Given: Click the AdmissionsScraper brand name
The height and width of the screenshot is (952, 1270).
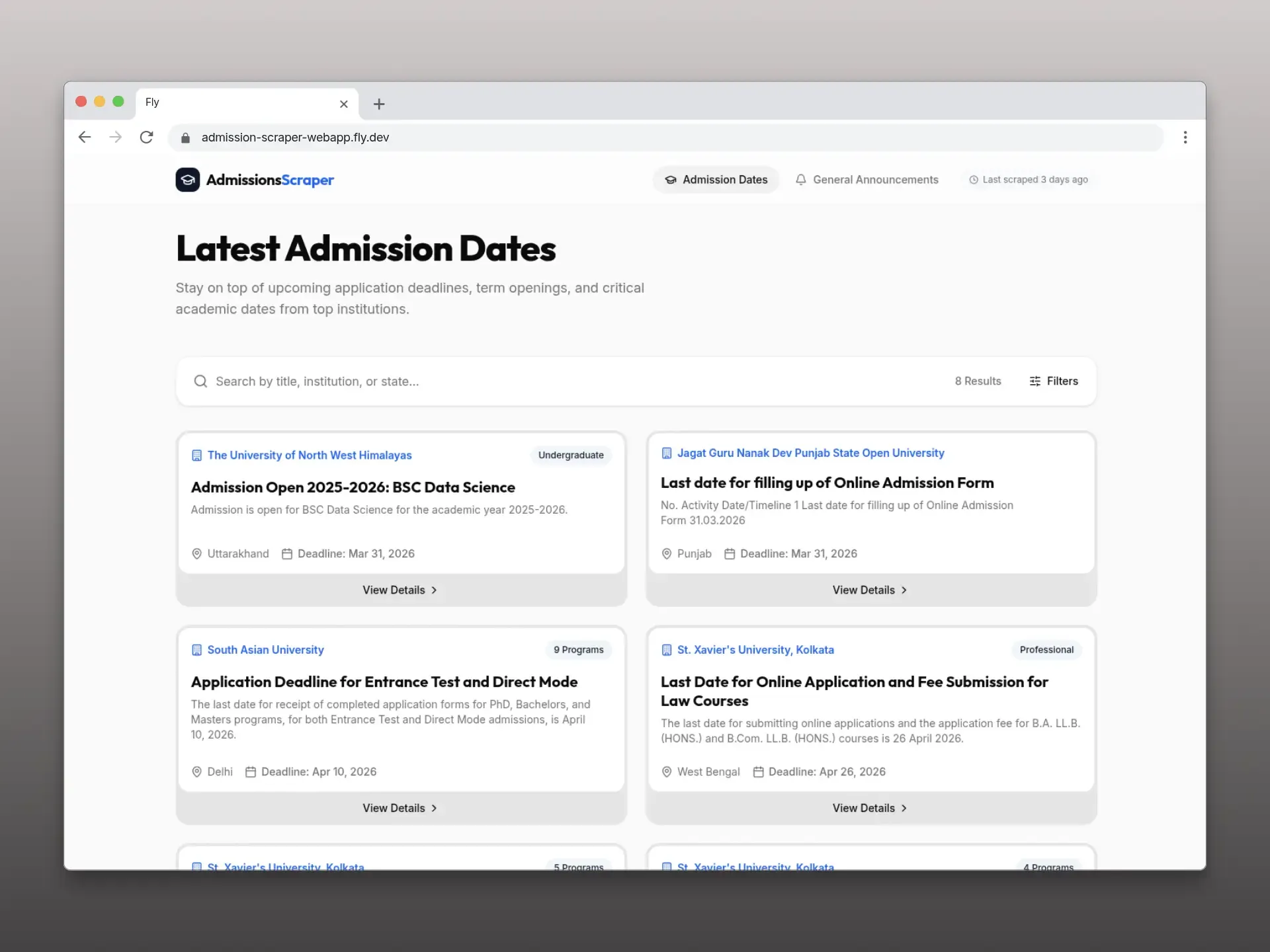Looking at the screenshot, I should [270, 180].
